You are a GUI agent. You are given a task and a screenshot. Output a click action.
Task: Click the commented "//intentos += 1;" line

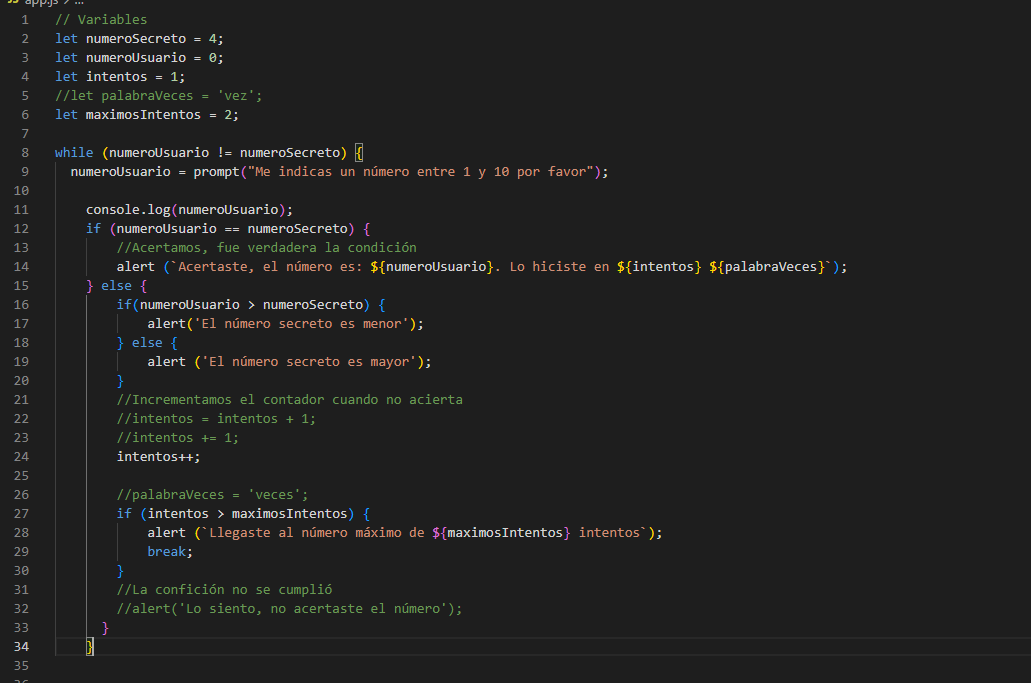(178, 438)
